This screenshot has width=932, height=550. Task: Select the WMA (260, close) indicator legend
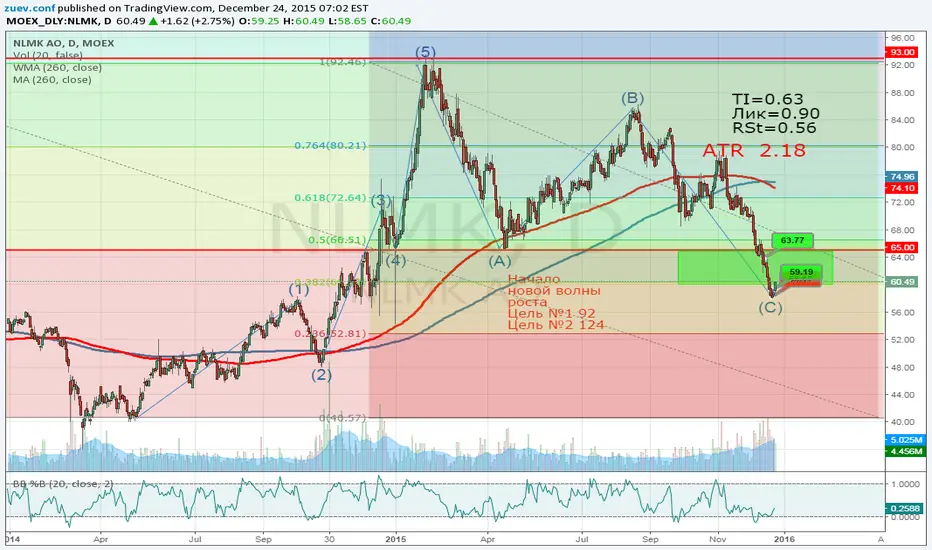pos(57,68)
